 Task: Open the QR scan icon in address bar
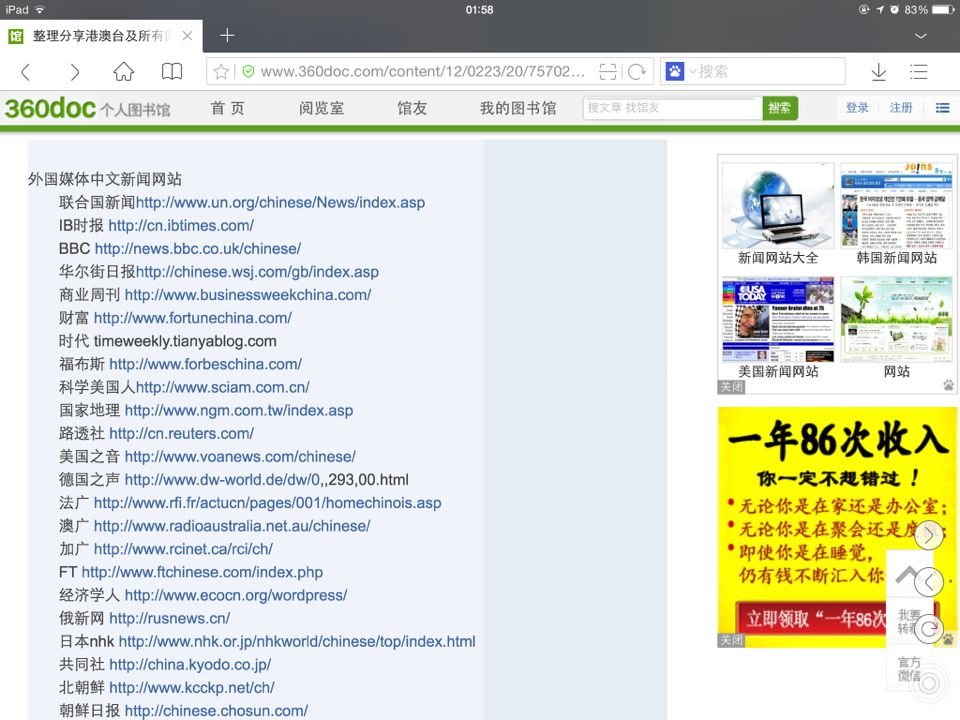(x=608, y=72)
